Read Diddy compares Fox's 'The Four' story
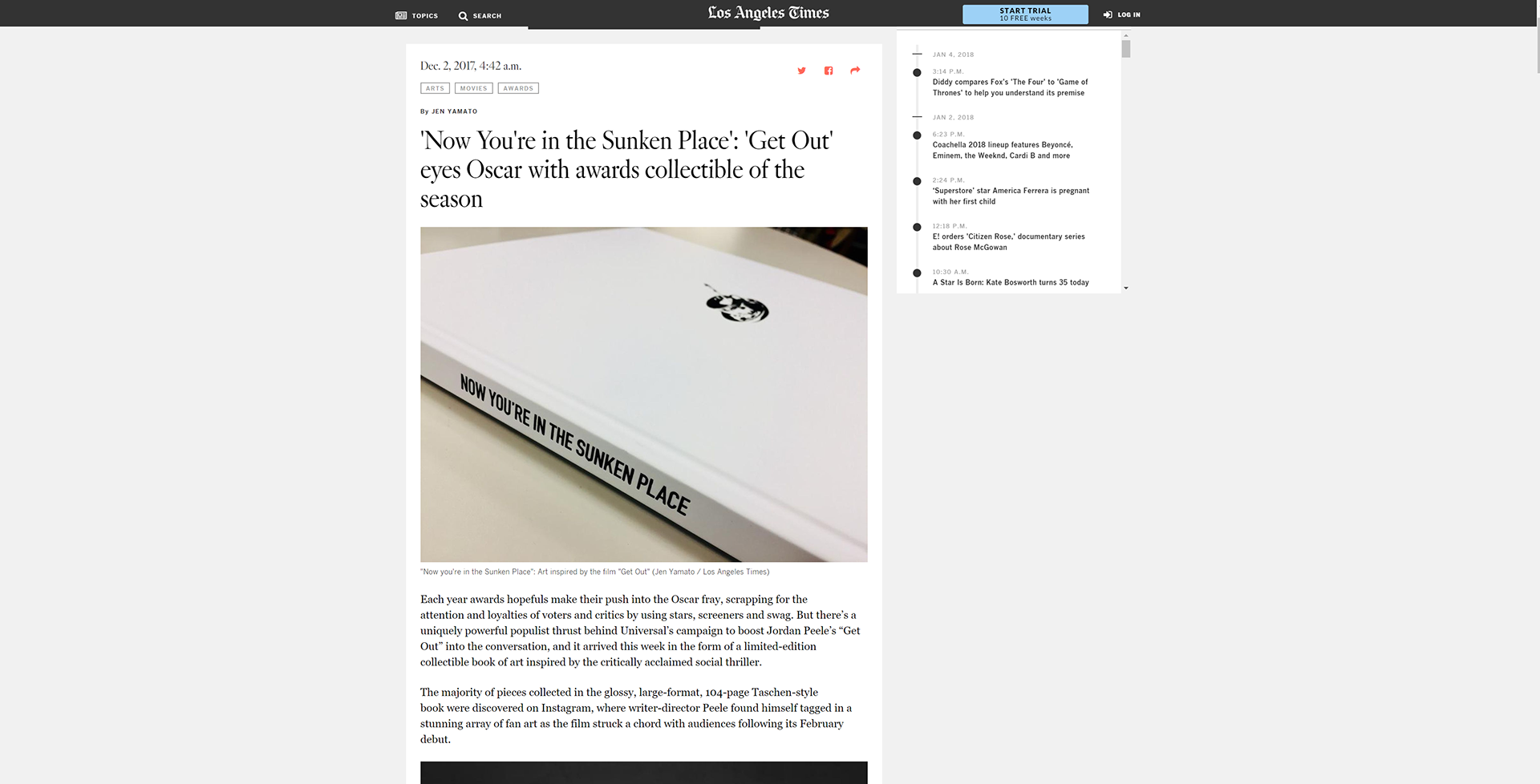1540x784 pixels. click(x=1010, y=87)
